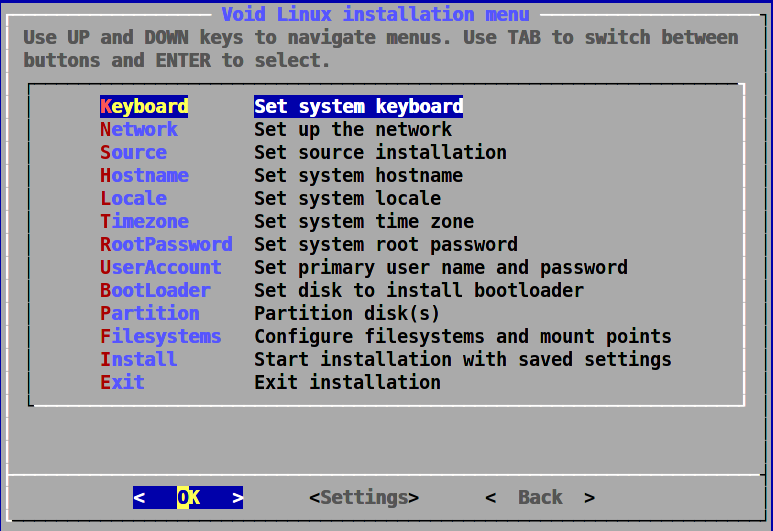Screen dimensions: 773x531
Task: Open the Partition menu entry
Action: pos(150,313)
